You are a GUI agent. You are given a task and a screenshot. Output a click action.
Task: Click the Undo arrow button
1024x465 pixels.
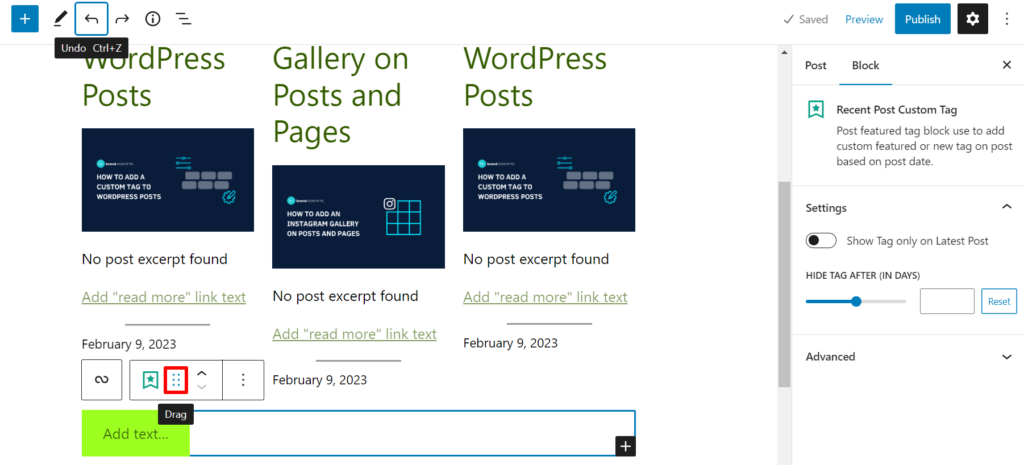(x=91, y=19)
